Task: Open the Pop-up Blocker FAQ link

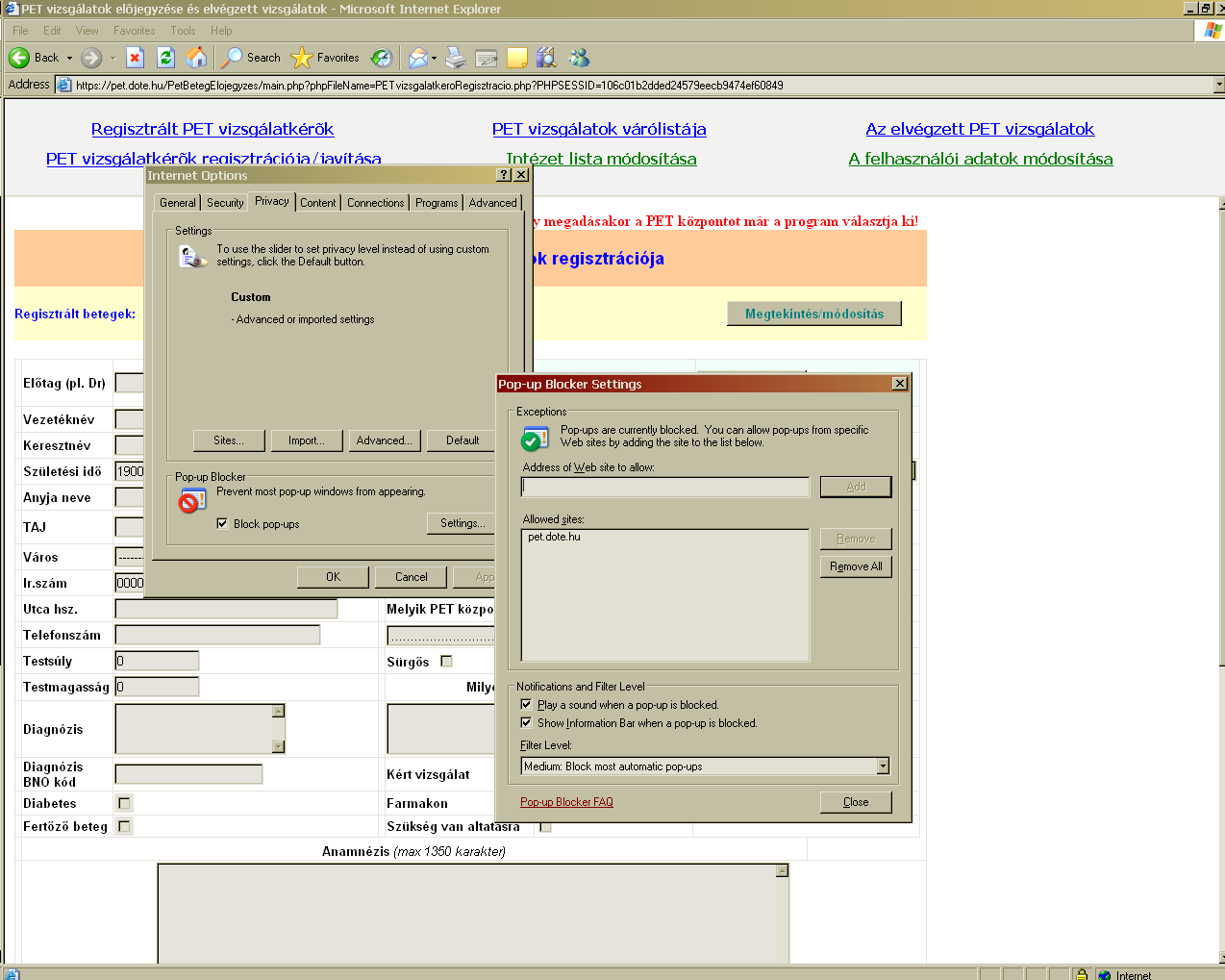Action: click(x=566, y=802)
